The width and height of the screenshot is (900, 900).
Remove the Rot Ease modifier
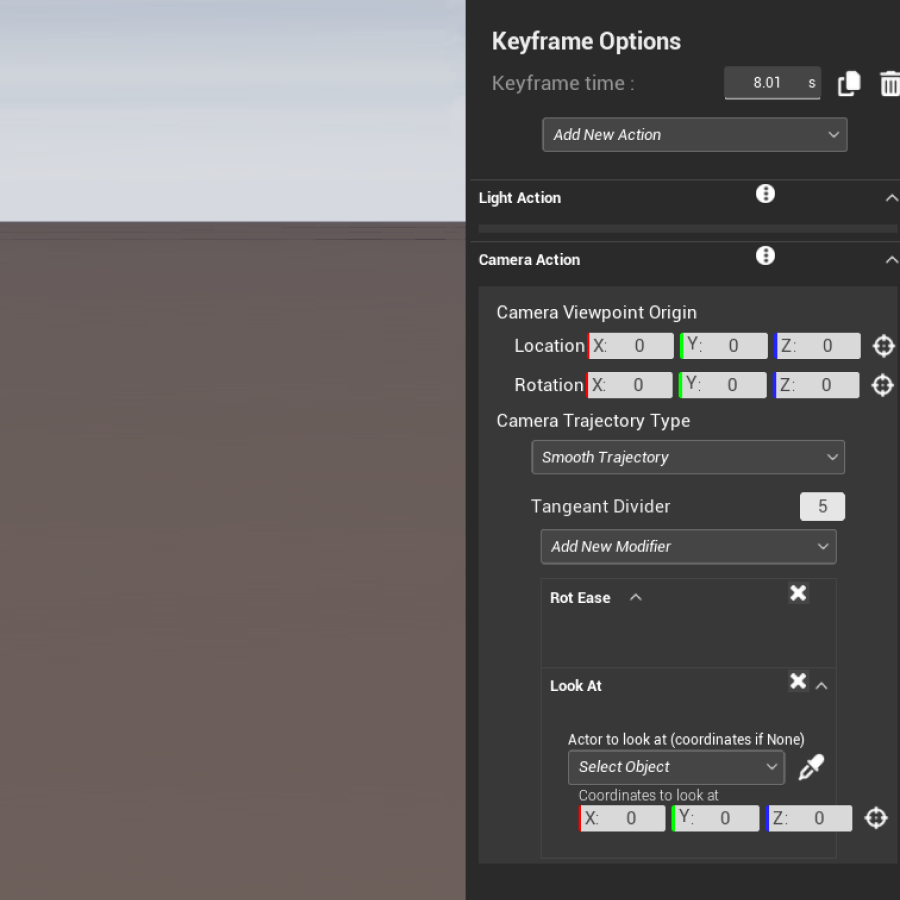[798, 593]
